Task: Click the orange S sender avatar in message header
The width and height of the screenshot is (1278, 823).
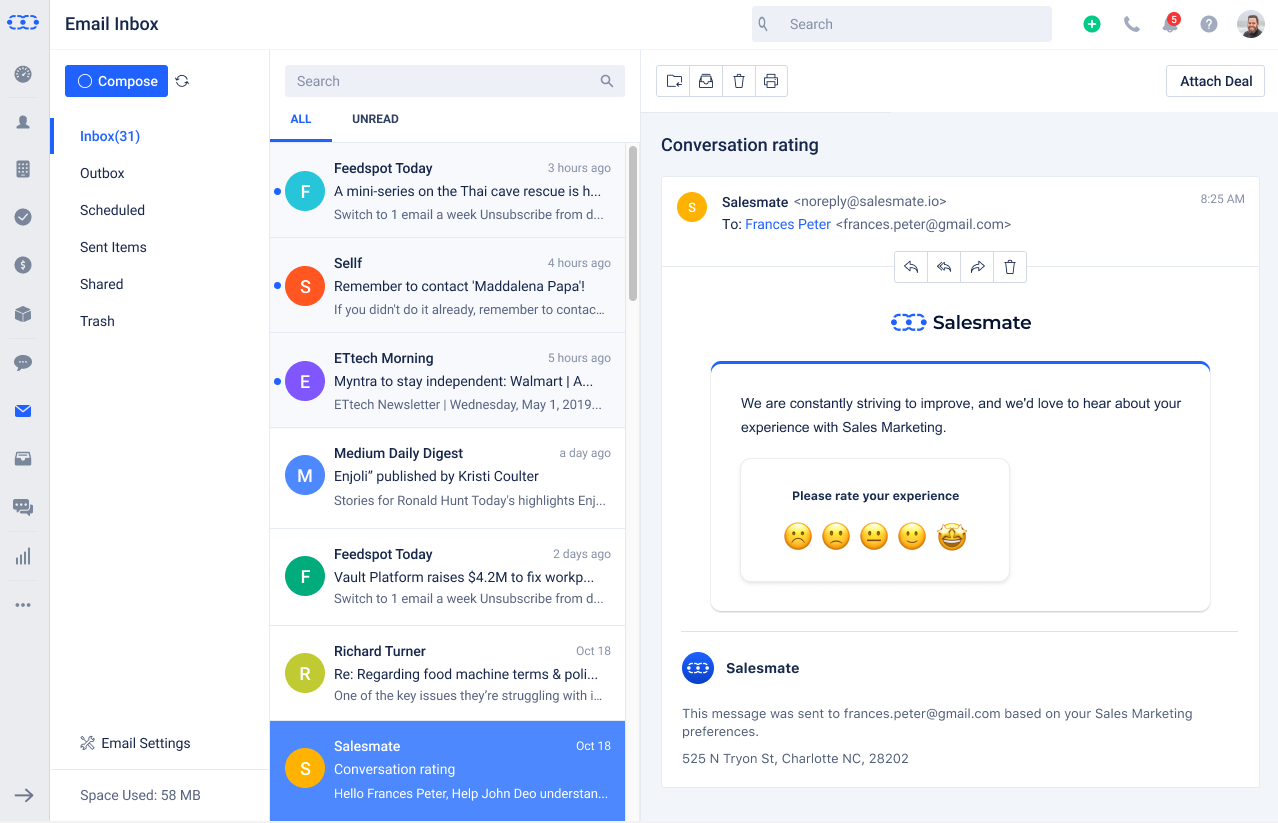Action: pos(692,207)
